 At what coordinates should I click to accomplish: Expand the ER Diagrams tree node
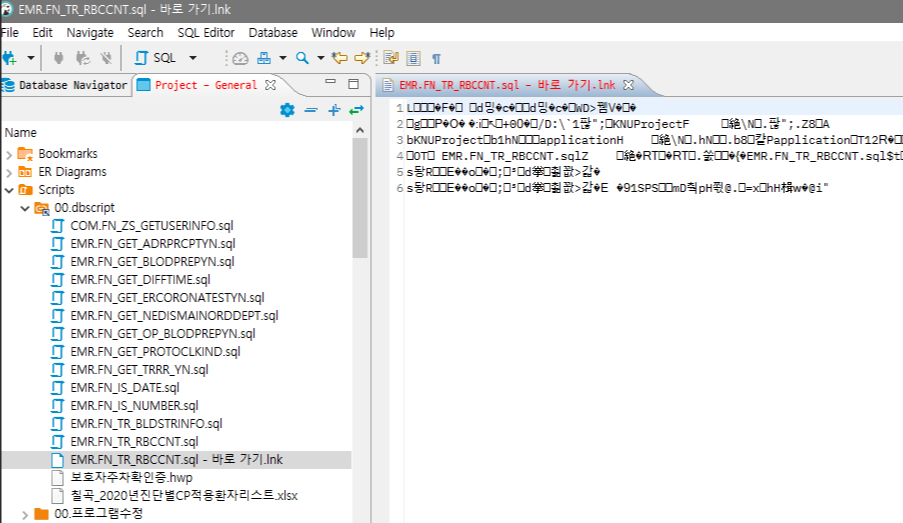coord(9,172)
